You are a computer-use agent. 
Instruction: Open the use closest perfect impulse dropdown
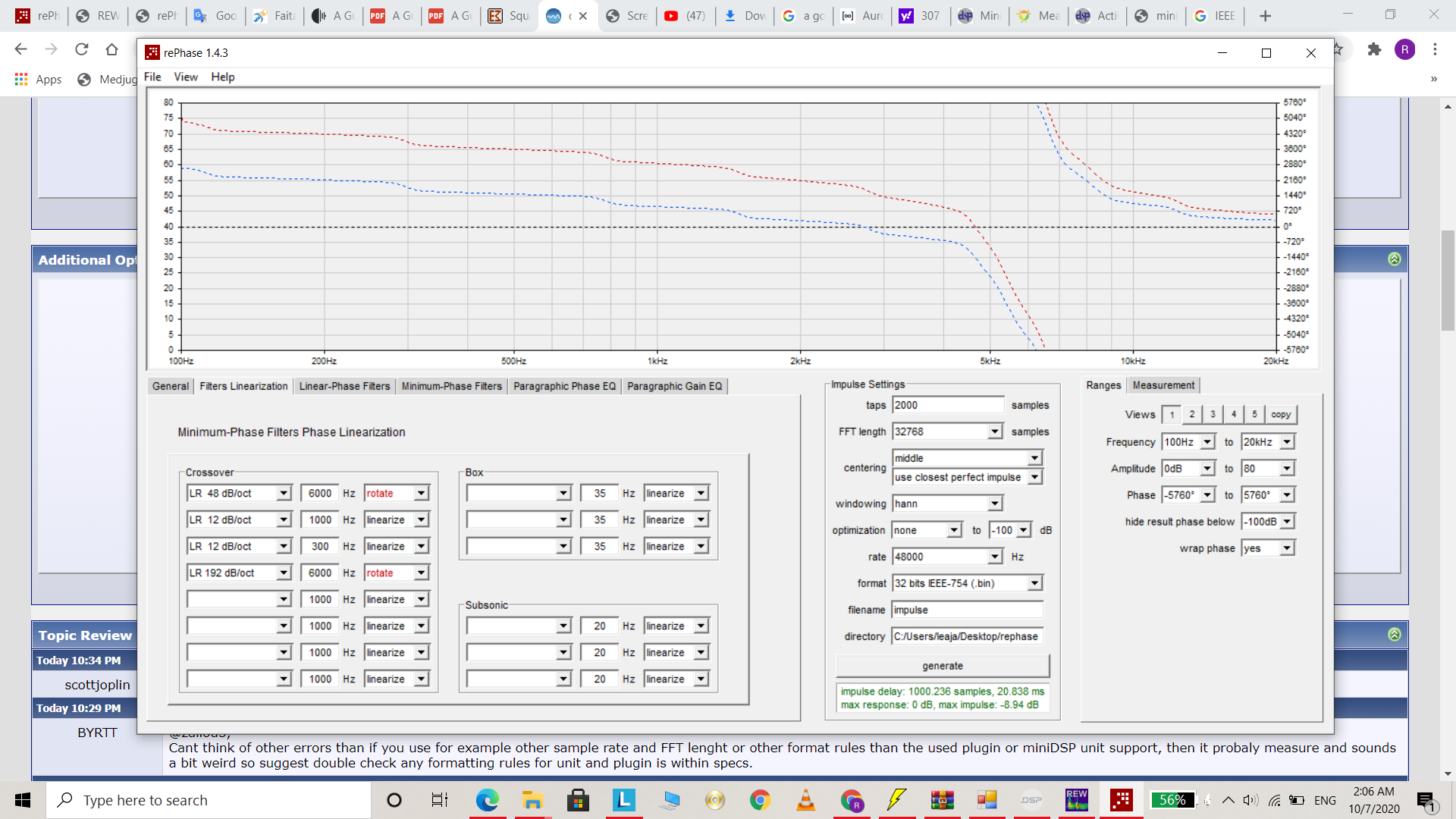[1034, 478]
